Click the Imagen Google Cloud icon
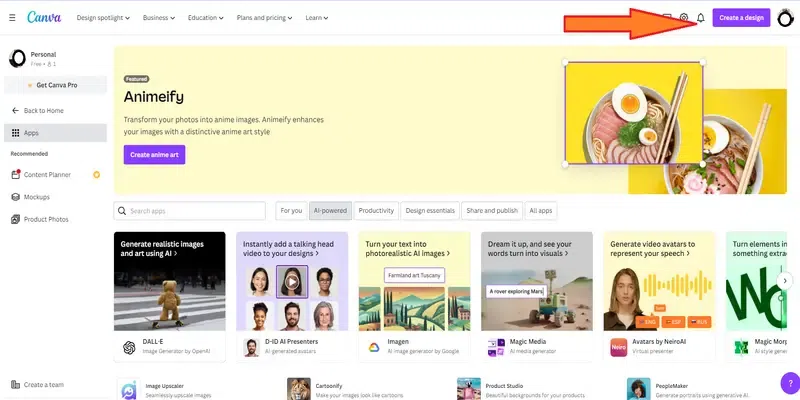 point(374,347)
